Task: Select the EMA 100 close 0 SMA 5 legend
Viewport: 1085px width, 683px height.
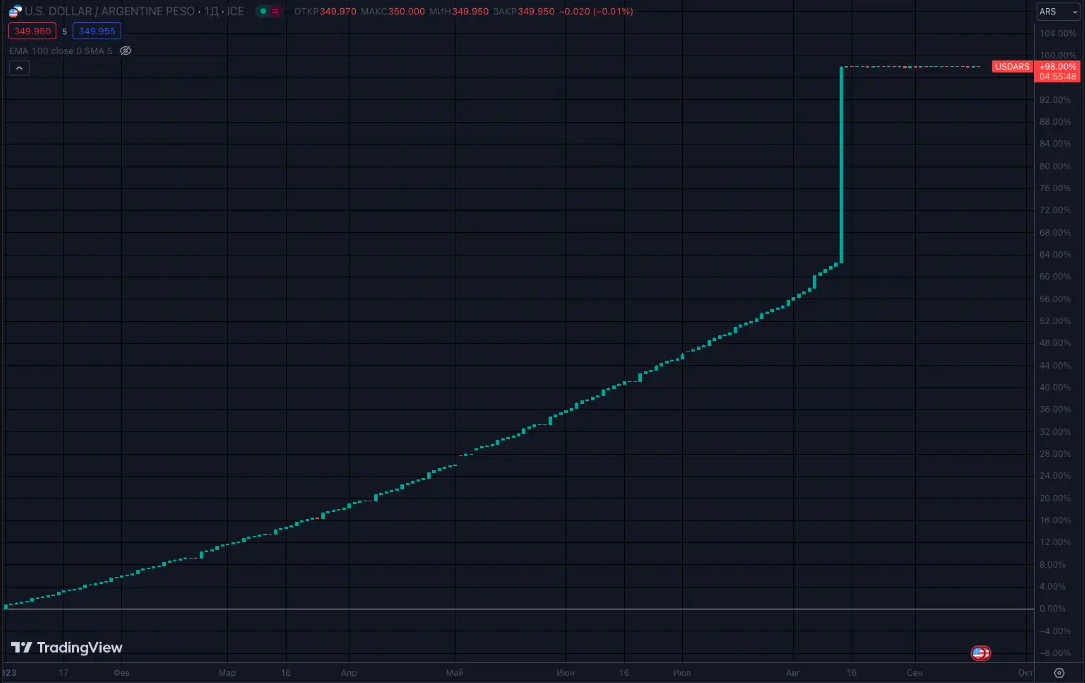Action: coord(61,51)
